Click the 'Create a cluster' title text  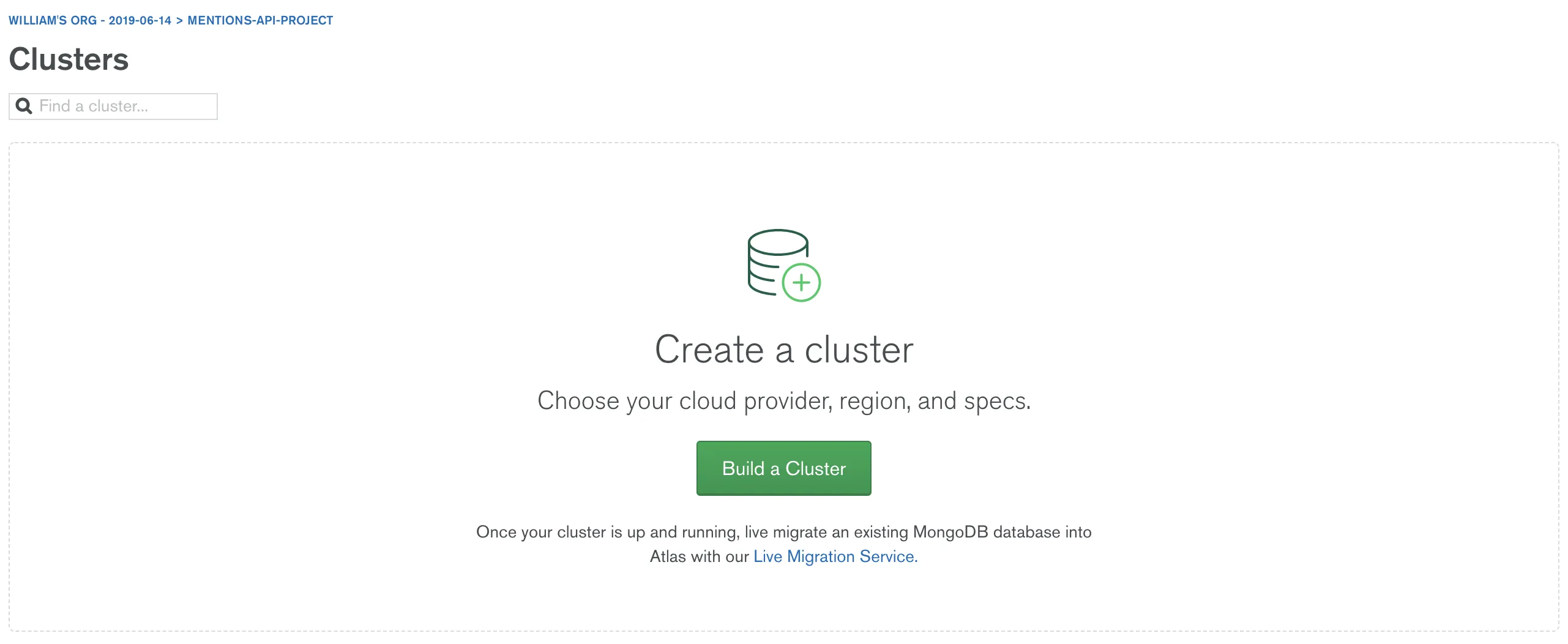point(783,349)
